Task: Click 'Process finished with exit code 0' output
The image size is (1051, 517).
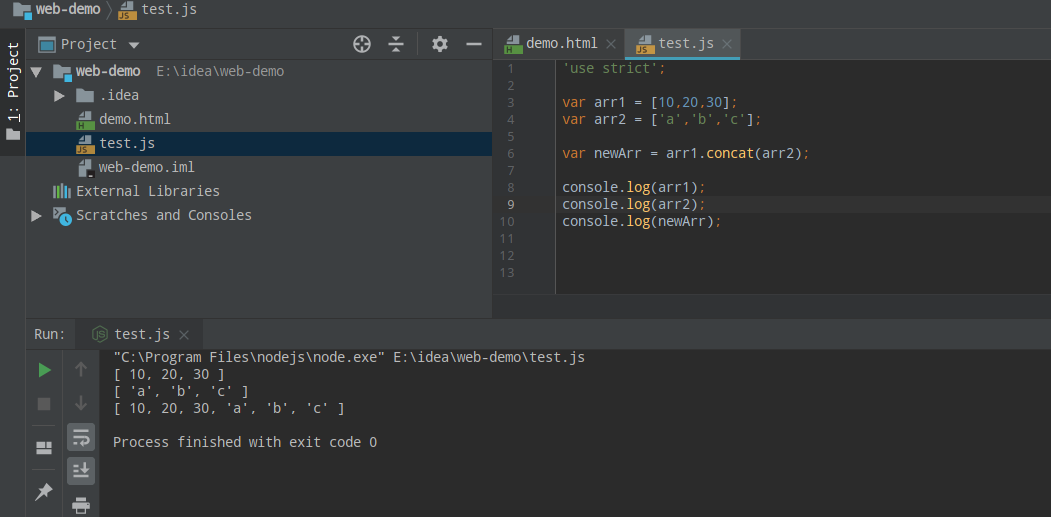Action: coord(245,443)
